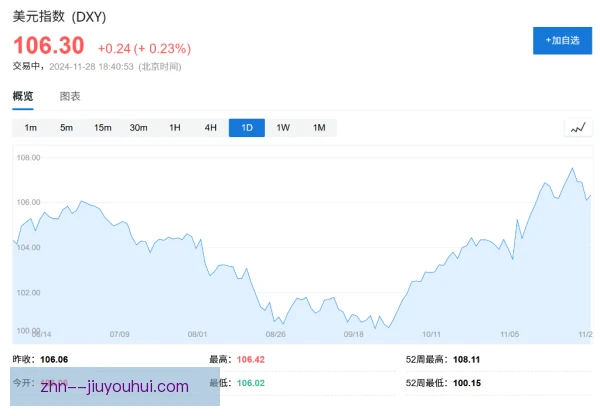
Task: Click the 10/11 date axis label
Action: coord(432,334)
